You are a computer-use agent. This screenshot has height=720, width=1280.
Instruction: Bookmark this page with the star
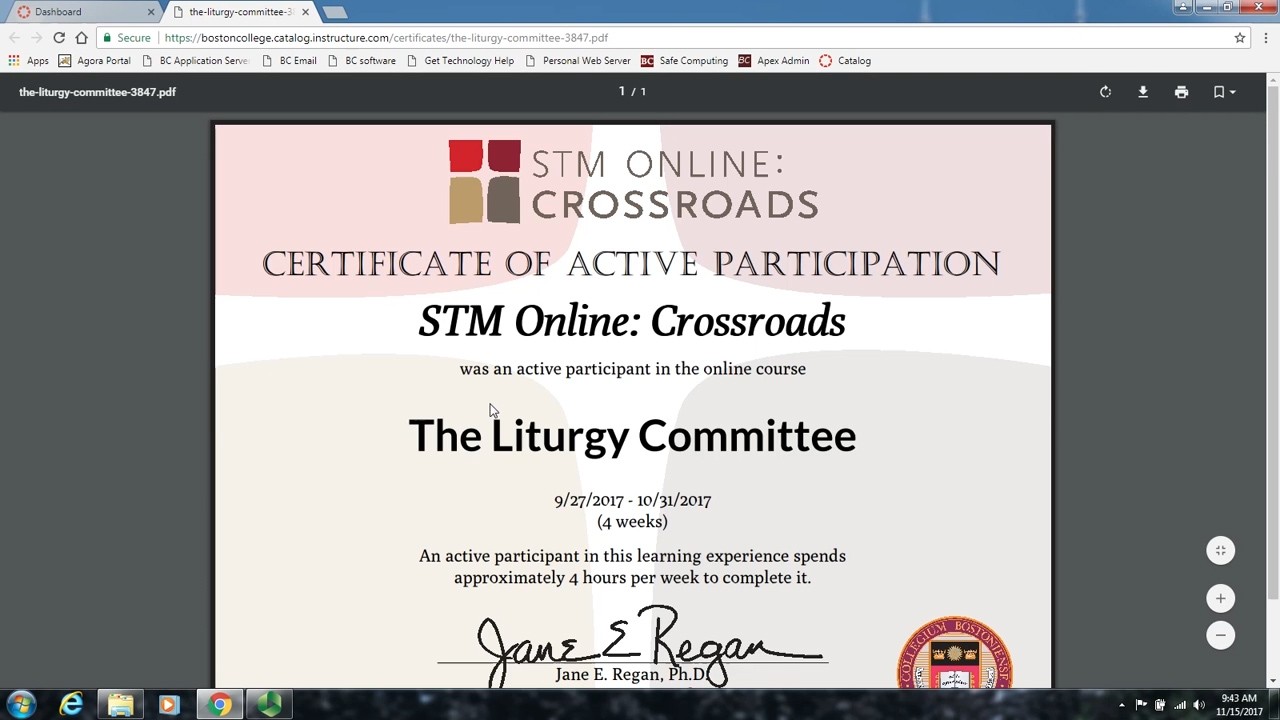(1240, 38)
